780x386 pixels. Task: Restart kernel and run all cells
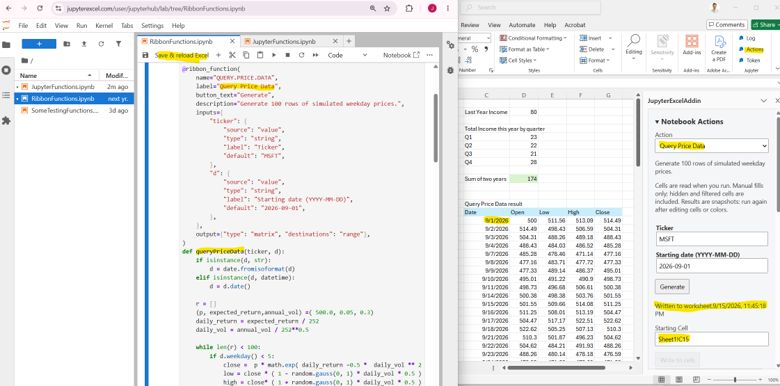315,55
